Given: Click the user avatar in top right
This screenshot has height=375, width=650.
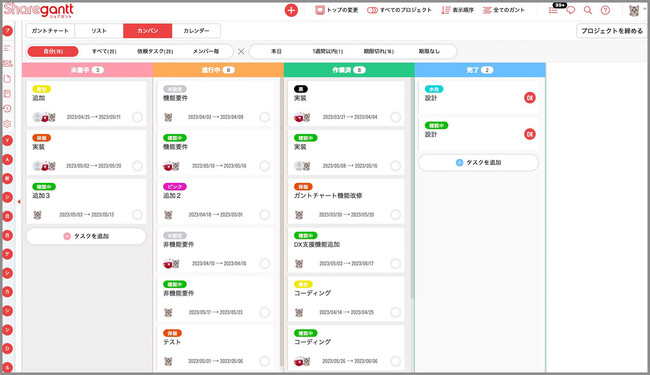Looking at the screenshot, I should tap(634, 10).
